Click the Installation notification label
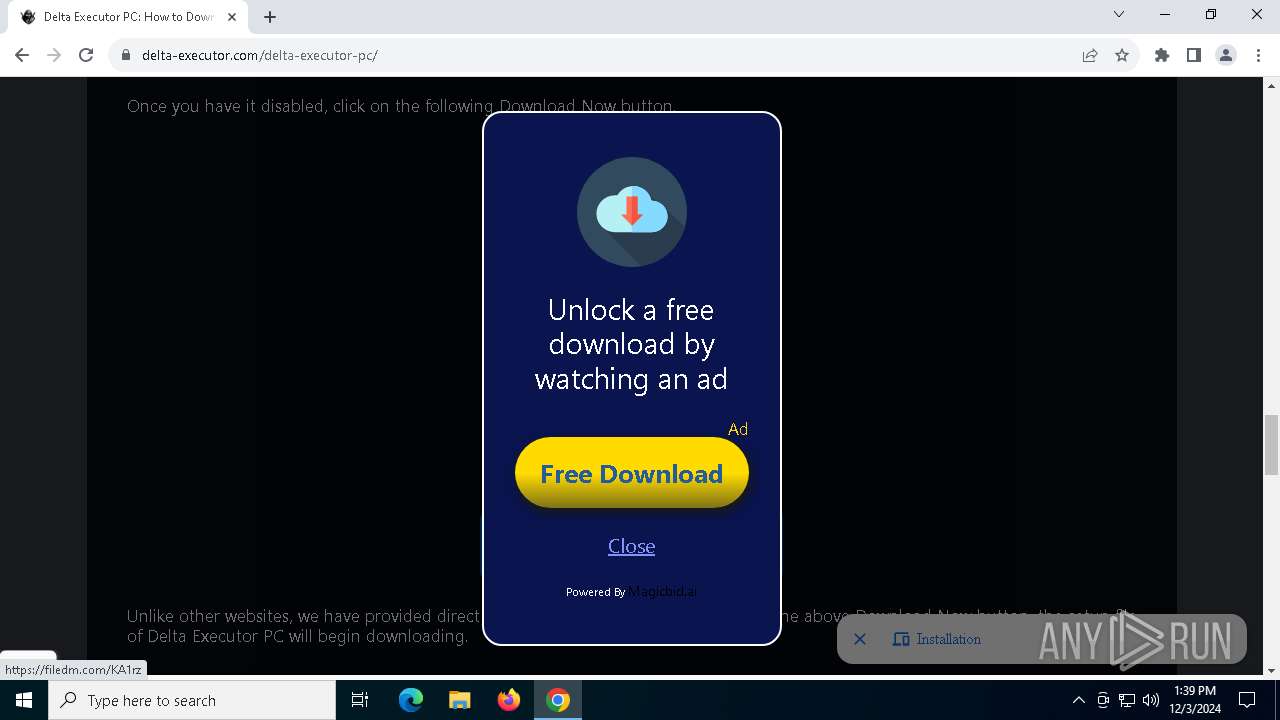 [948, 639]
